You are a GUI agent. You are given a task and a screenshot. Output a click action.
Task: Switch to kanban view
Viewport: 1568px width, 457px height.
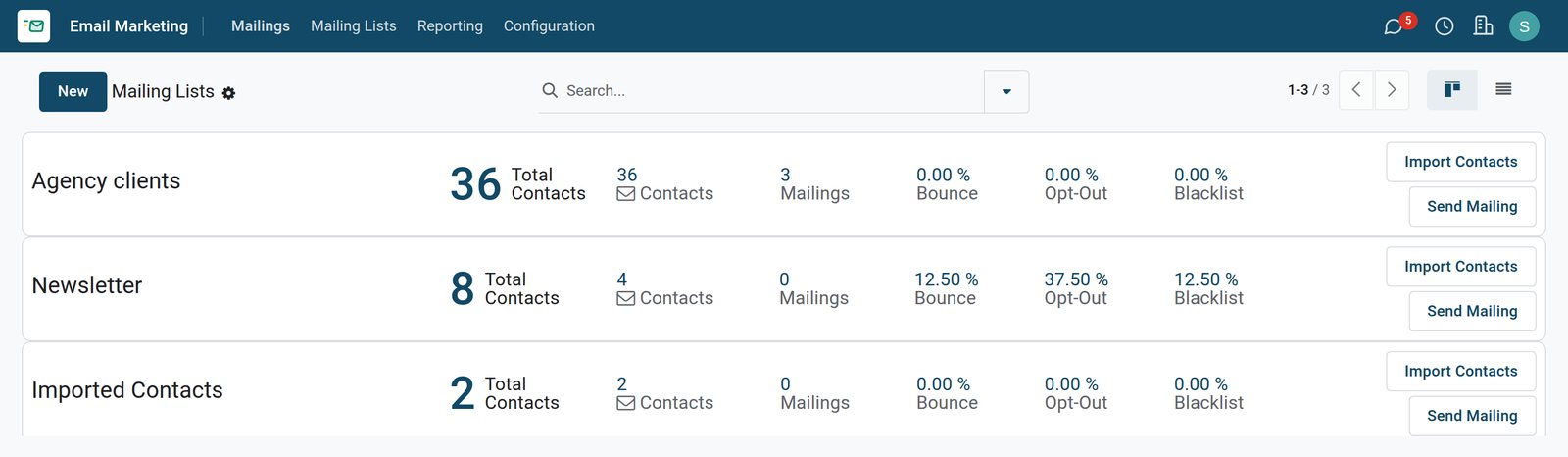[x=1452, y=89]
